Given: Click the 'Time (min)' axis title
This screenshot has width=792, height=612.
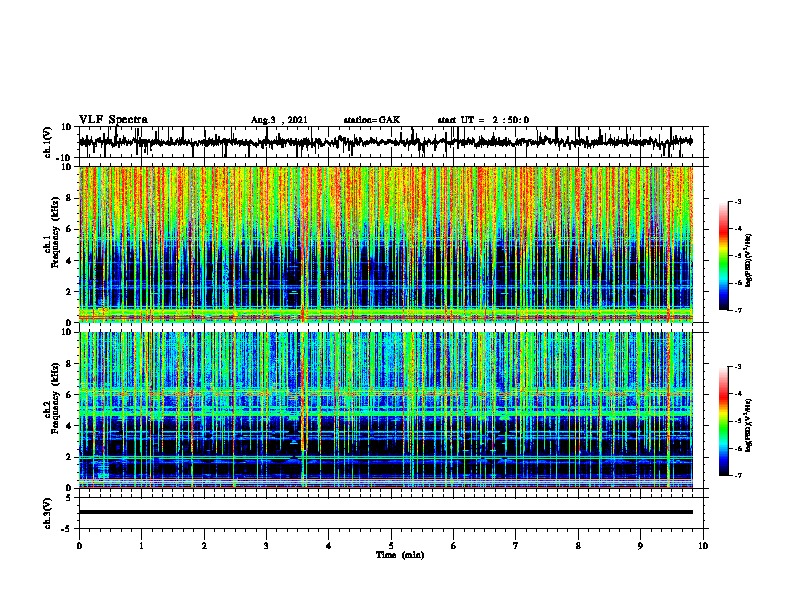Looking at the screenshot, I should pyautogui.click(x=400, y=555).
